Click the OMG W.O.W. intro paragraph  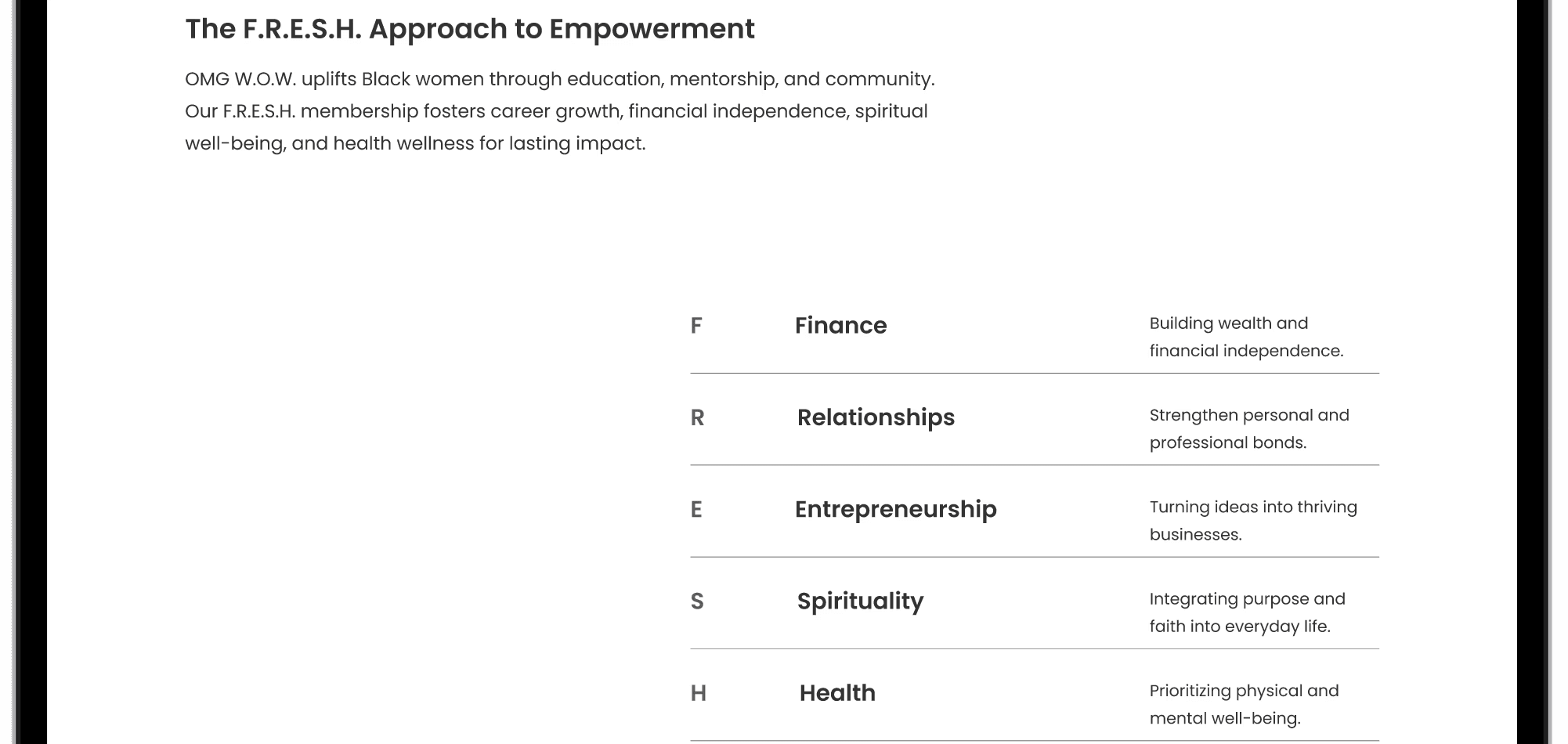click(560, 111)
